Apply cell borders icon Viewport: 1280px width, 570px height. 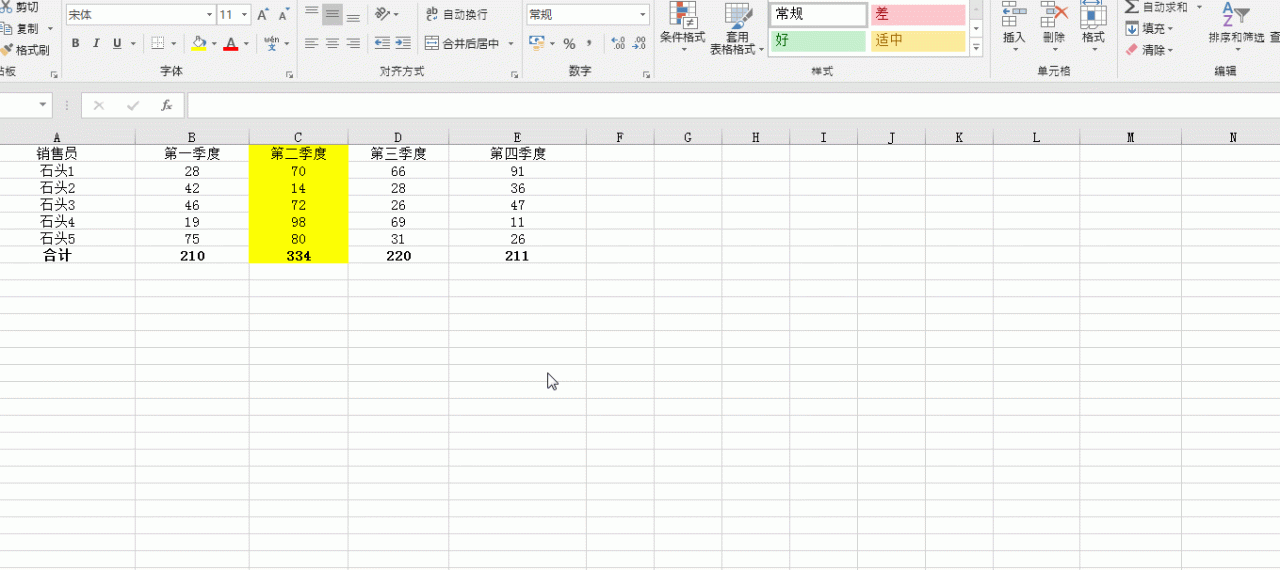158,43
